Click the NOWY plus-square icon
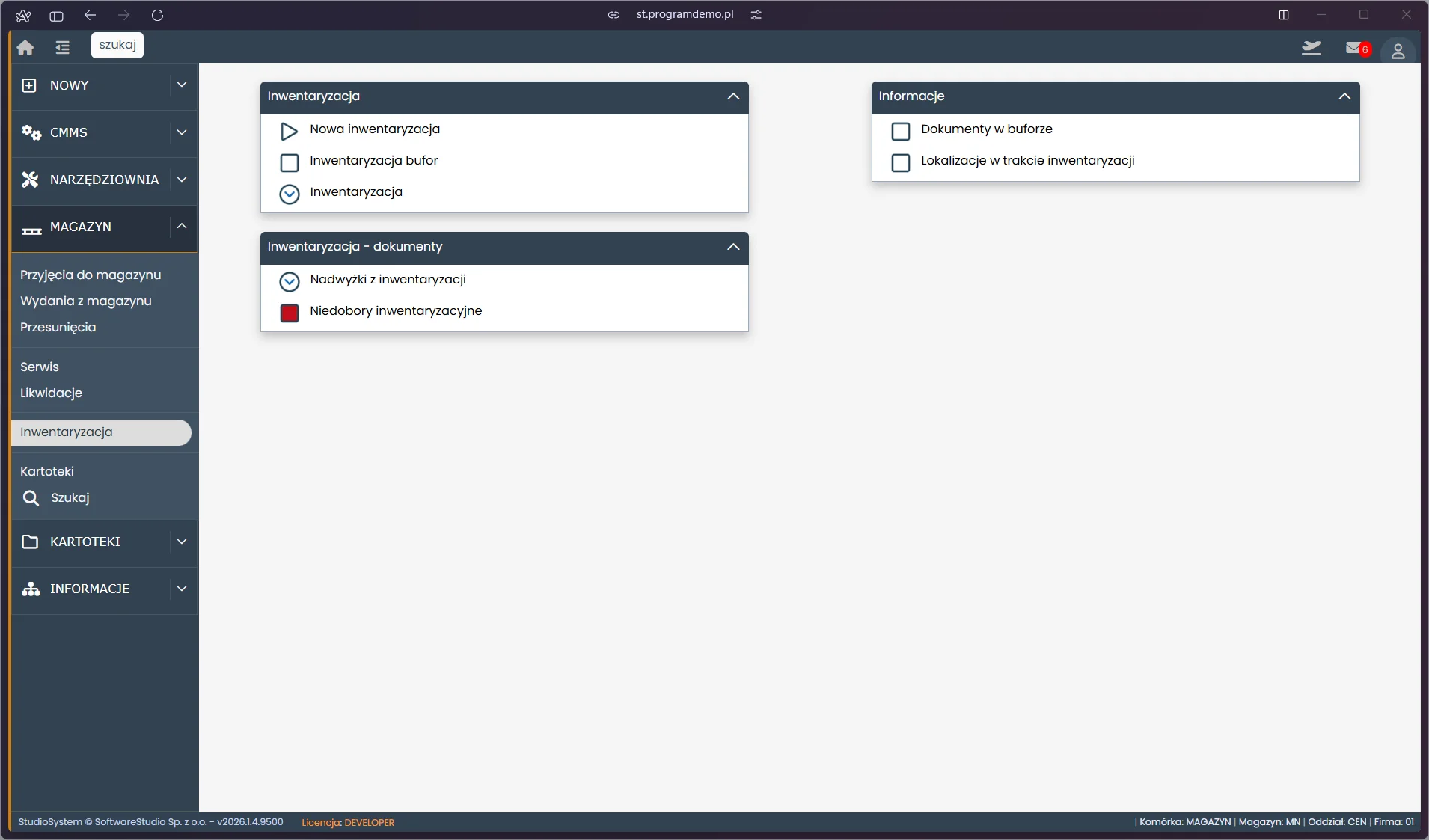 pos(29,85)
